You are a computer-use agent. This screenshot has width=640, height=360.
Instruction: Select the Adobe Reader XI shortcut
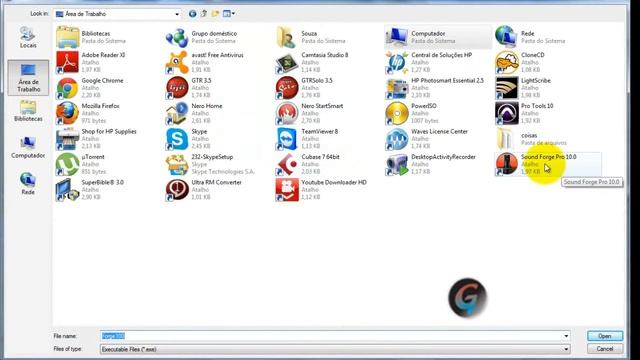tap(91, 62)
